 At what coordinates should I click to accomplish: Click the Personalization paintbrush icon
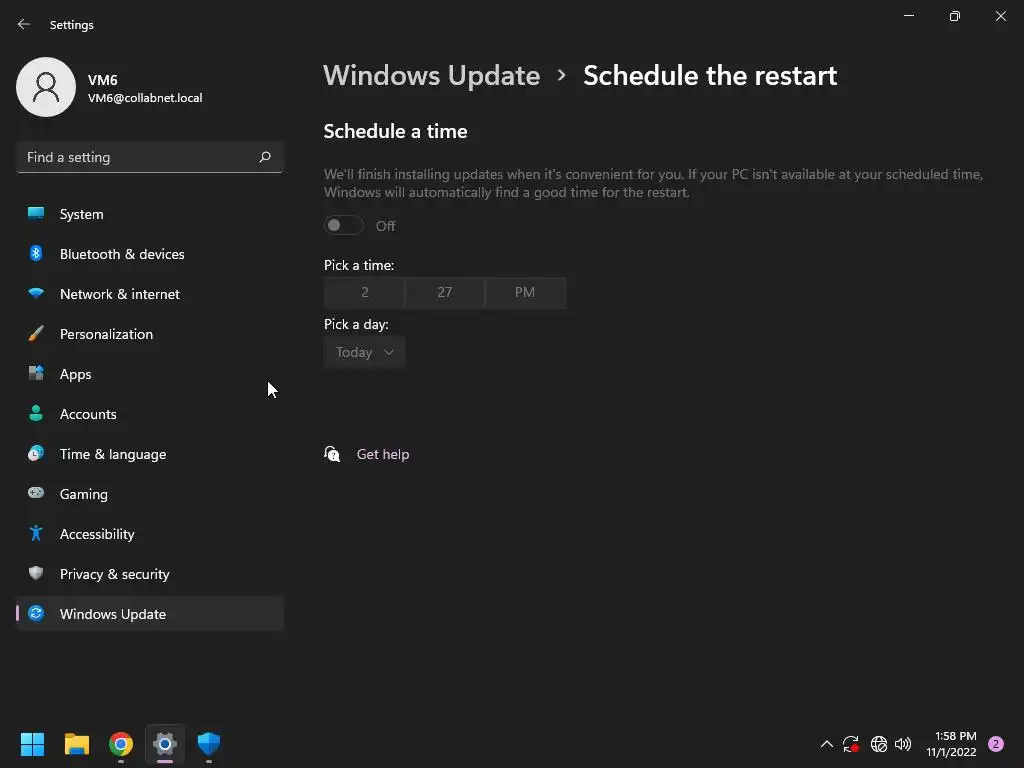click(36, 334)
